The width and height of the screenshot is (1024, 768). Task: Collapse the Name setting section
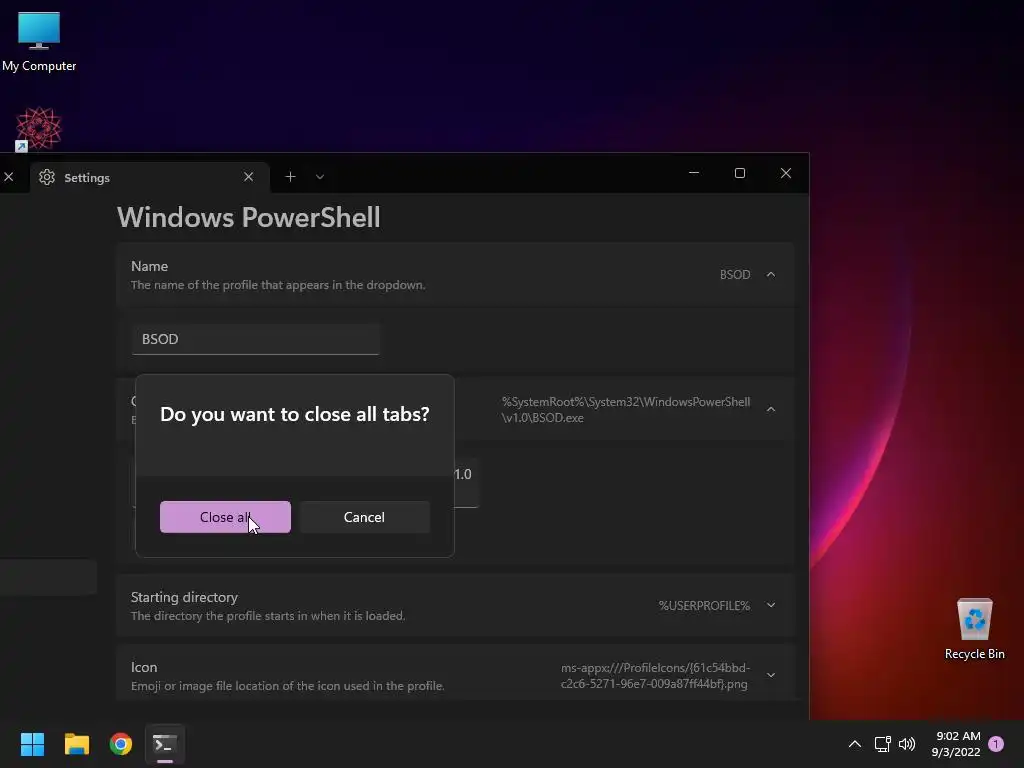(x=771, y=274)
